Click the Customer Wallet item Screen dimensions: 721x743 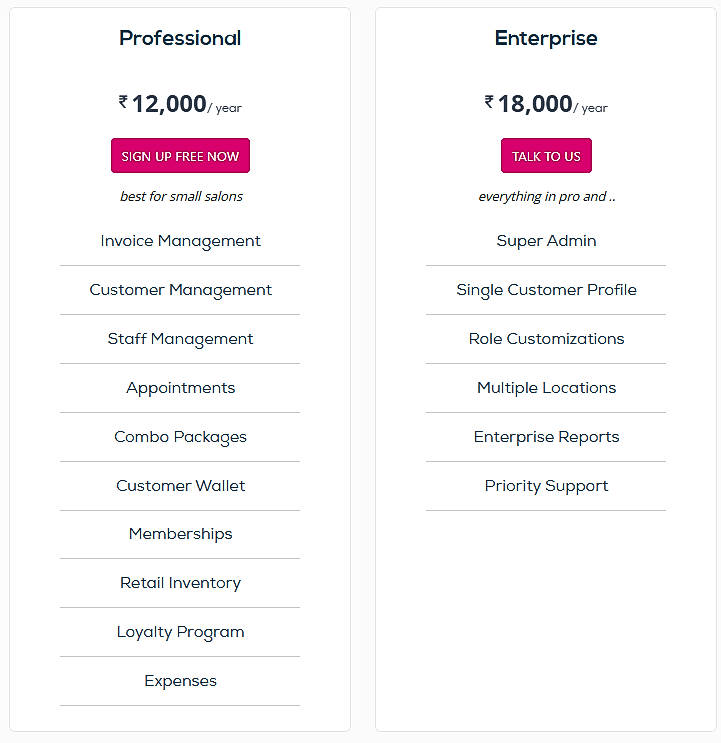pos(180,486)
